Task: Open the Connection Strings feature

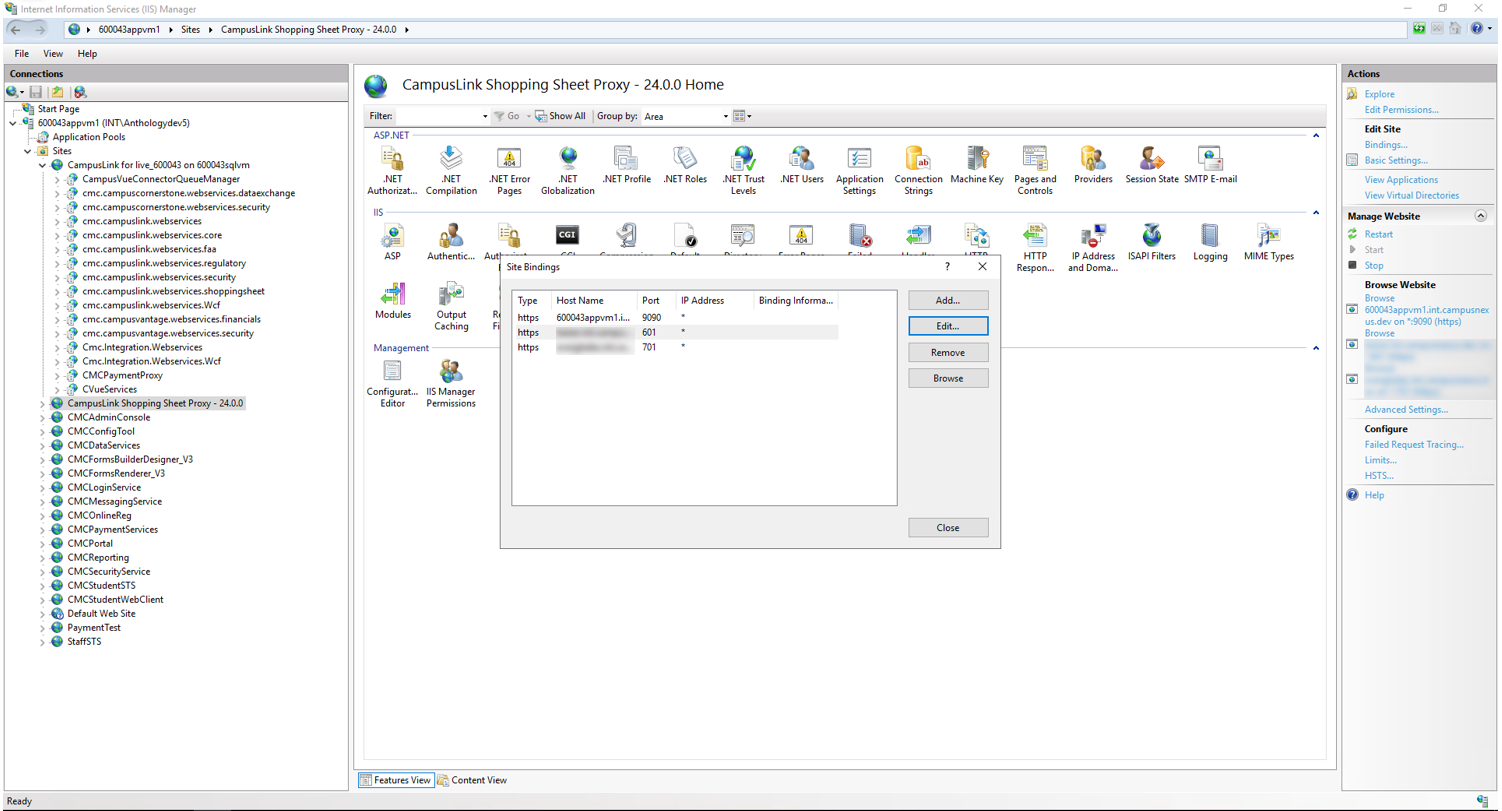Action: tap(918, 170)
